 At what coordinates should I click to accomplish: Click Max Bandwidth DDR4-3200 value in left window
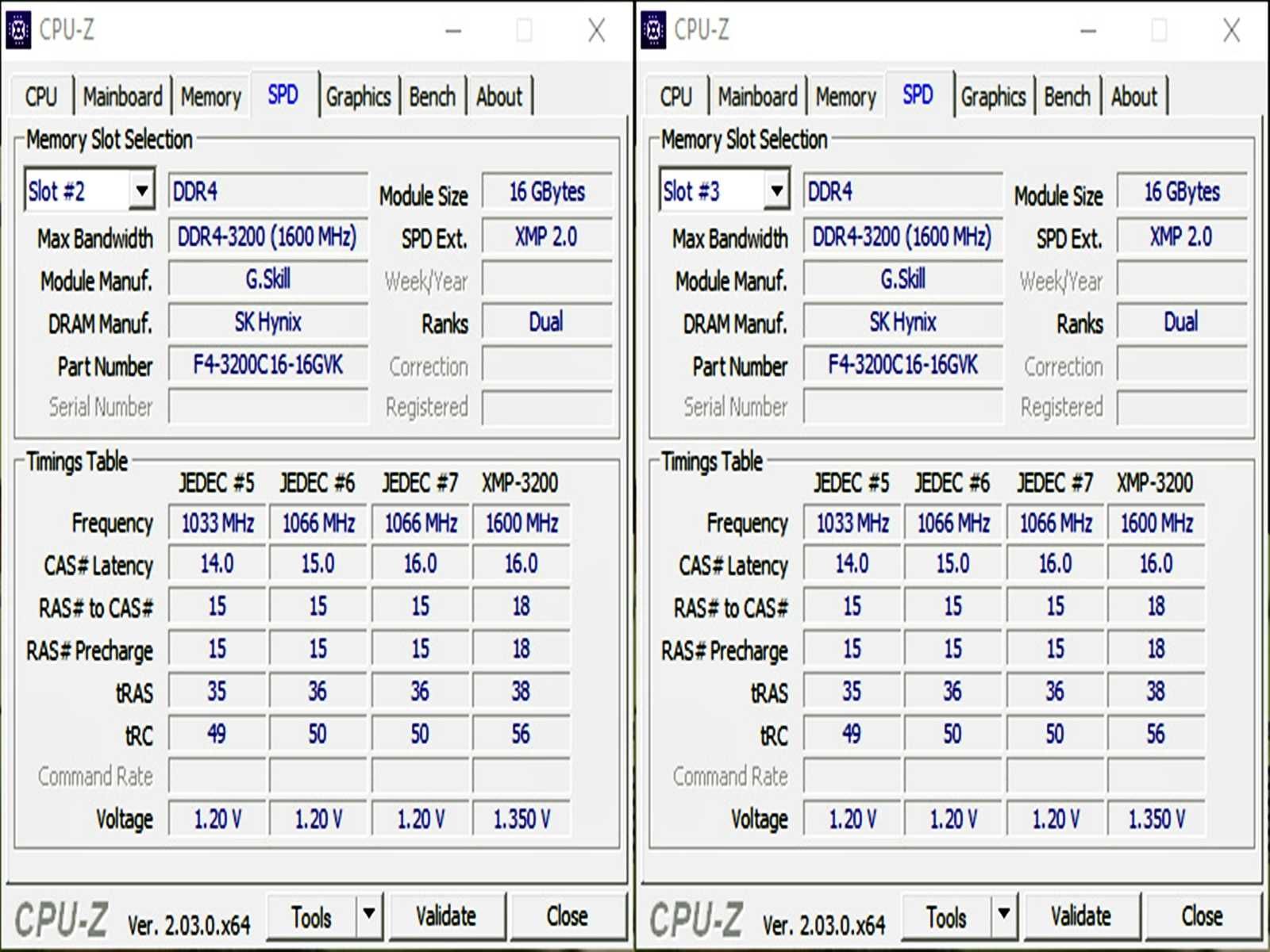[x=268, y=236]
